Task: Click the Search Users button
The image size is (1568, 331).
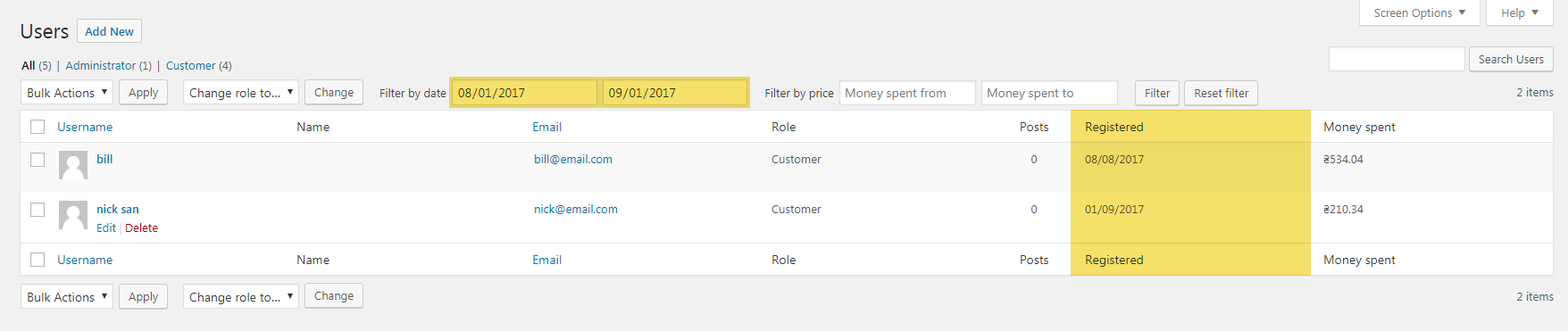Action: (x=1511, y=59)
